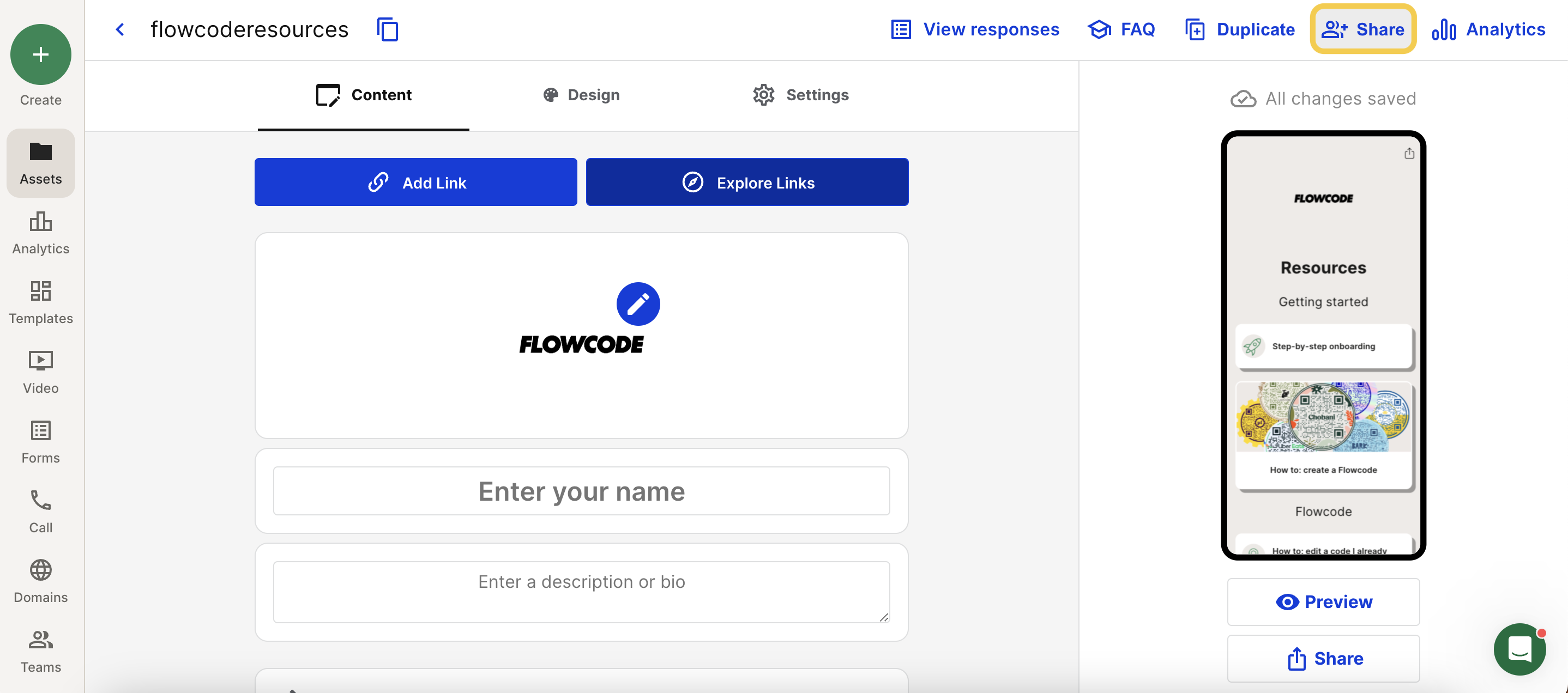
Task: Select Call icon in sidebar
Action: point(41,500)
